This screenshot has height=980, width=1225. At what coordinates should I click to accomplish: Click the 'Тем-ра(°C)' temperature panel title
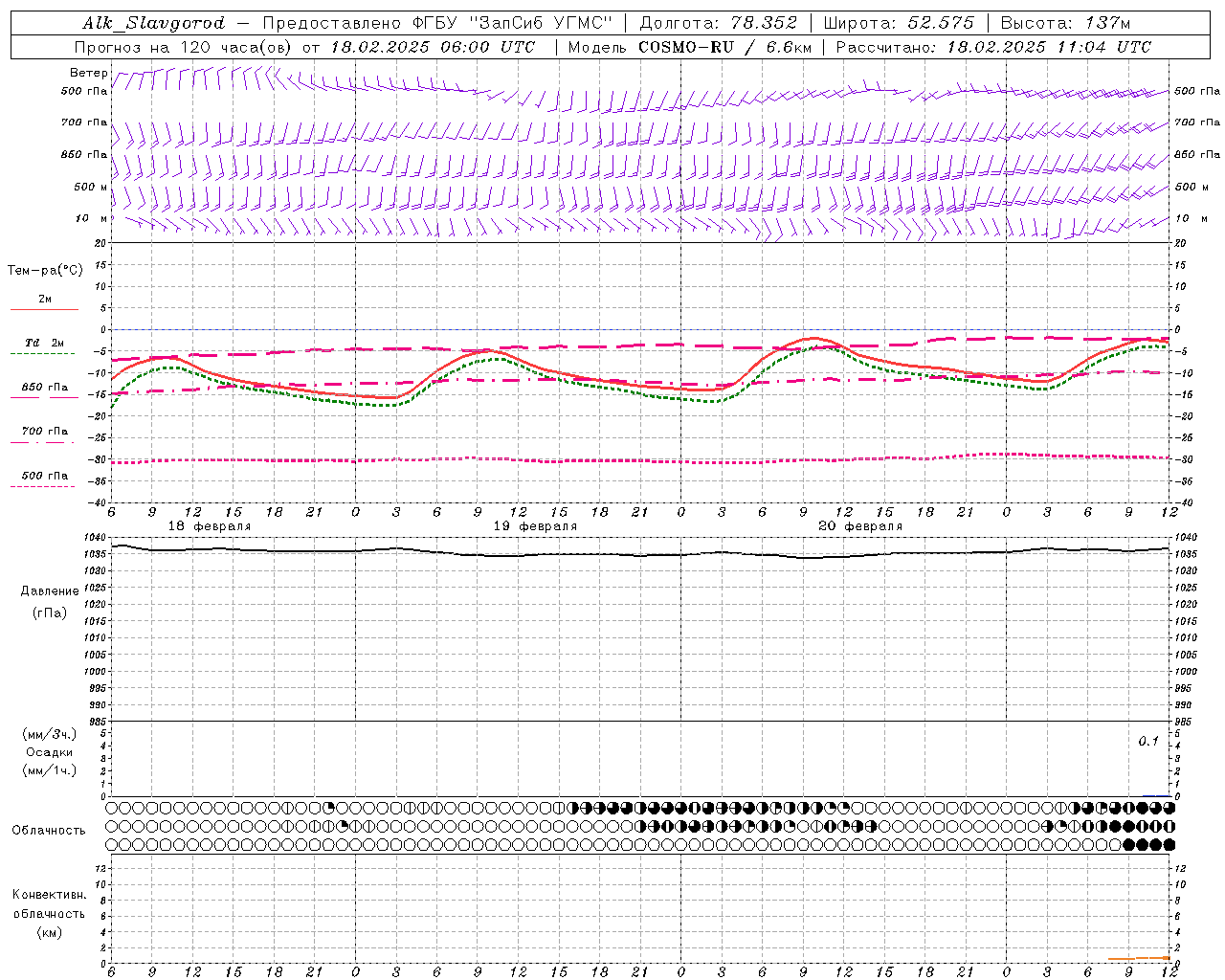45,271
